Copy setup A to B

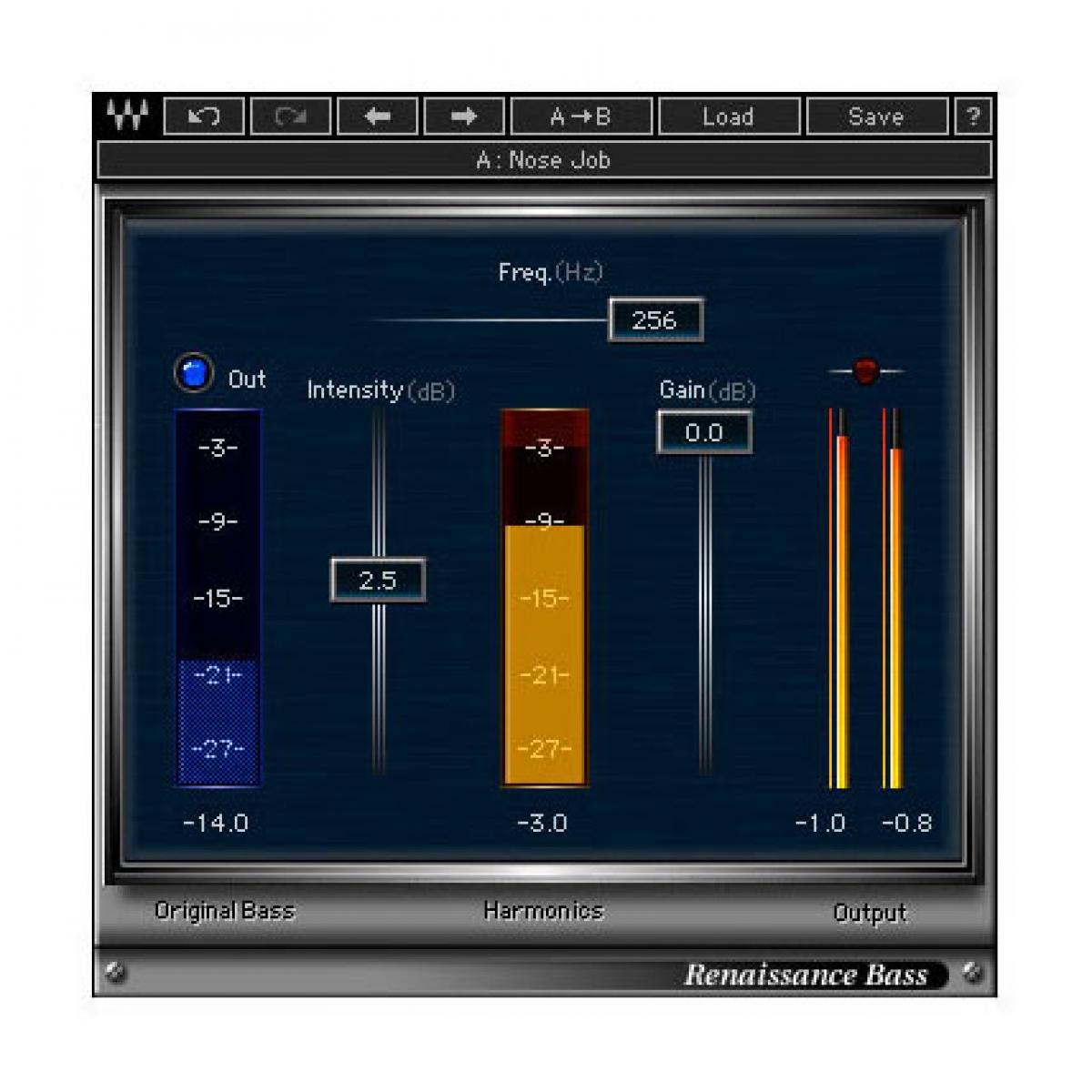[581, 116]
